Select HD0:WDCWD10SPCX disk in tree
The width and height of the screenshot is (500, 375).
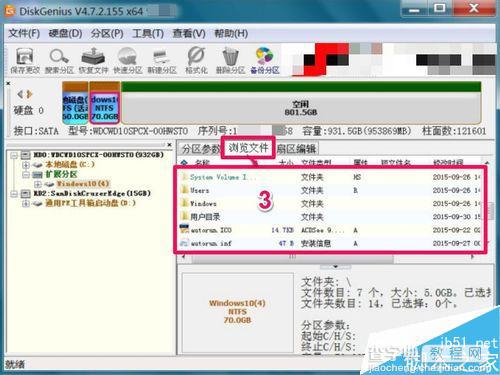tap(99, 155)
